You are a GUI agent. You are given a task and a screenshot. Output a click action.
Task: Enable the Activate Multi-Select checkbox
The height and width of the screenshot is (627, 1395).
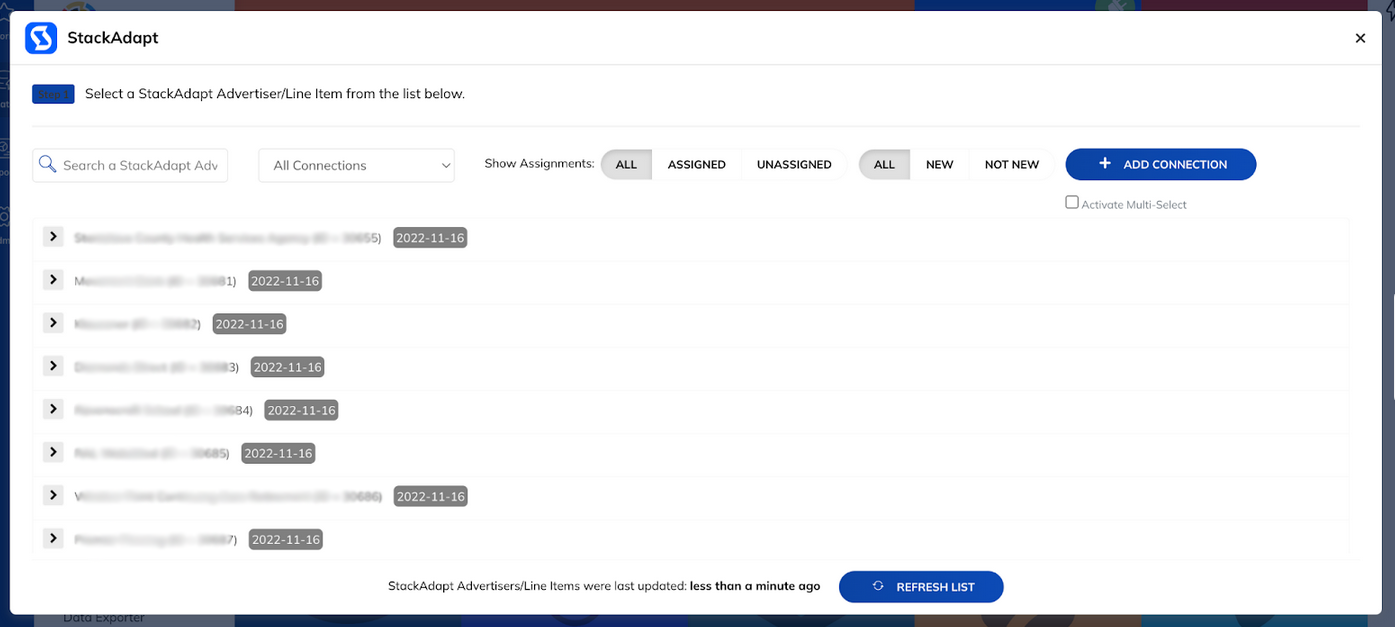(1072, 202)
